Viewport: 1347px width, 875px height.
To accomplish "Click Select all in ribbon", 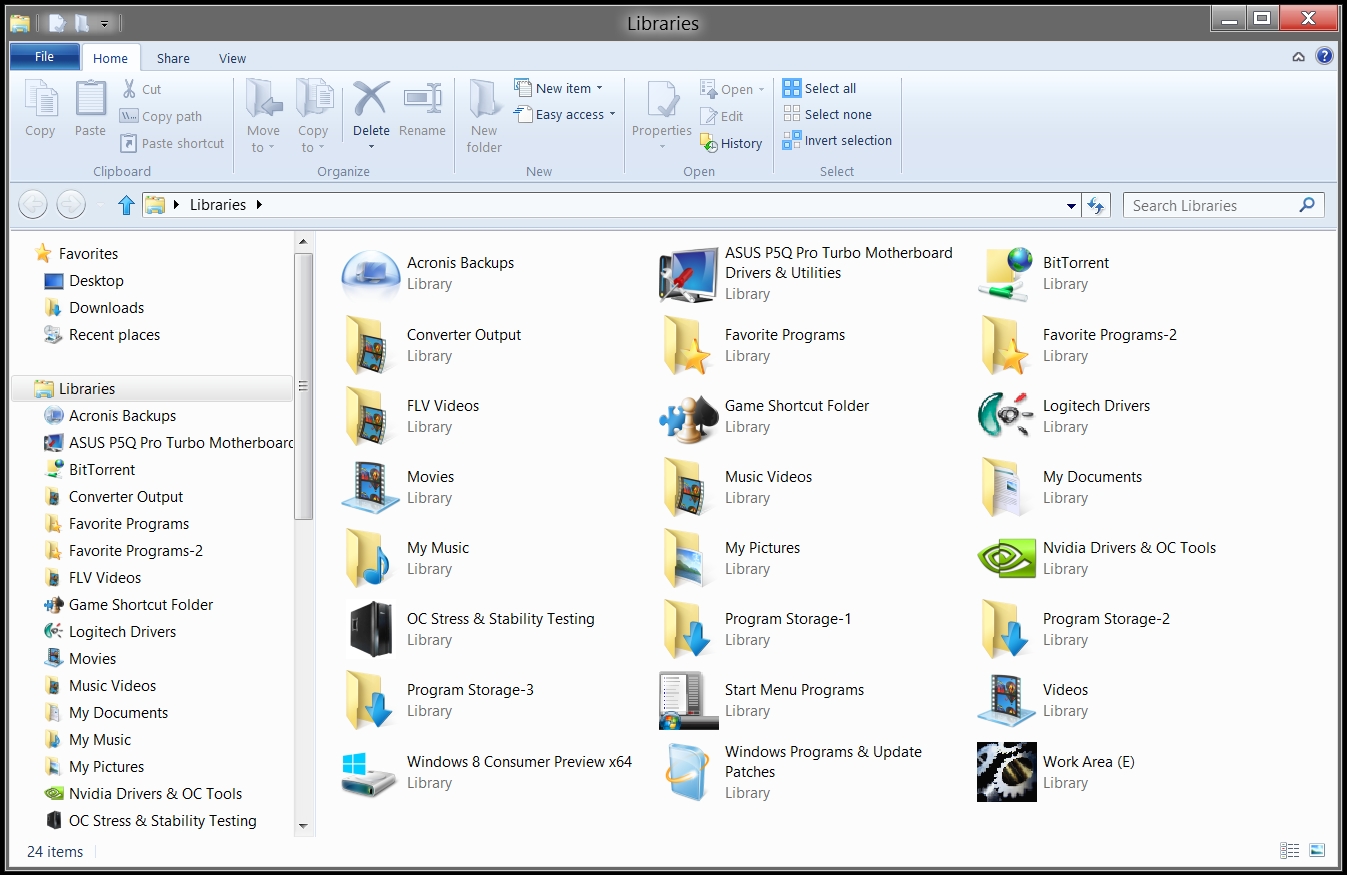I will 820,88.
